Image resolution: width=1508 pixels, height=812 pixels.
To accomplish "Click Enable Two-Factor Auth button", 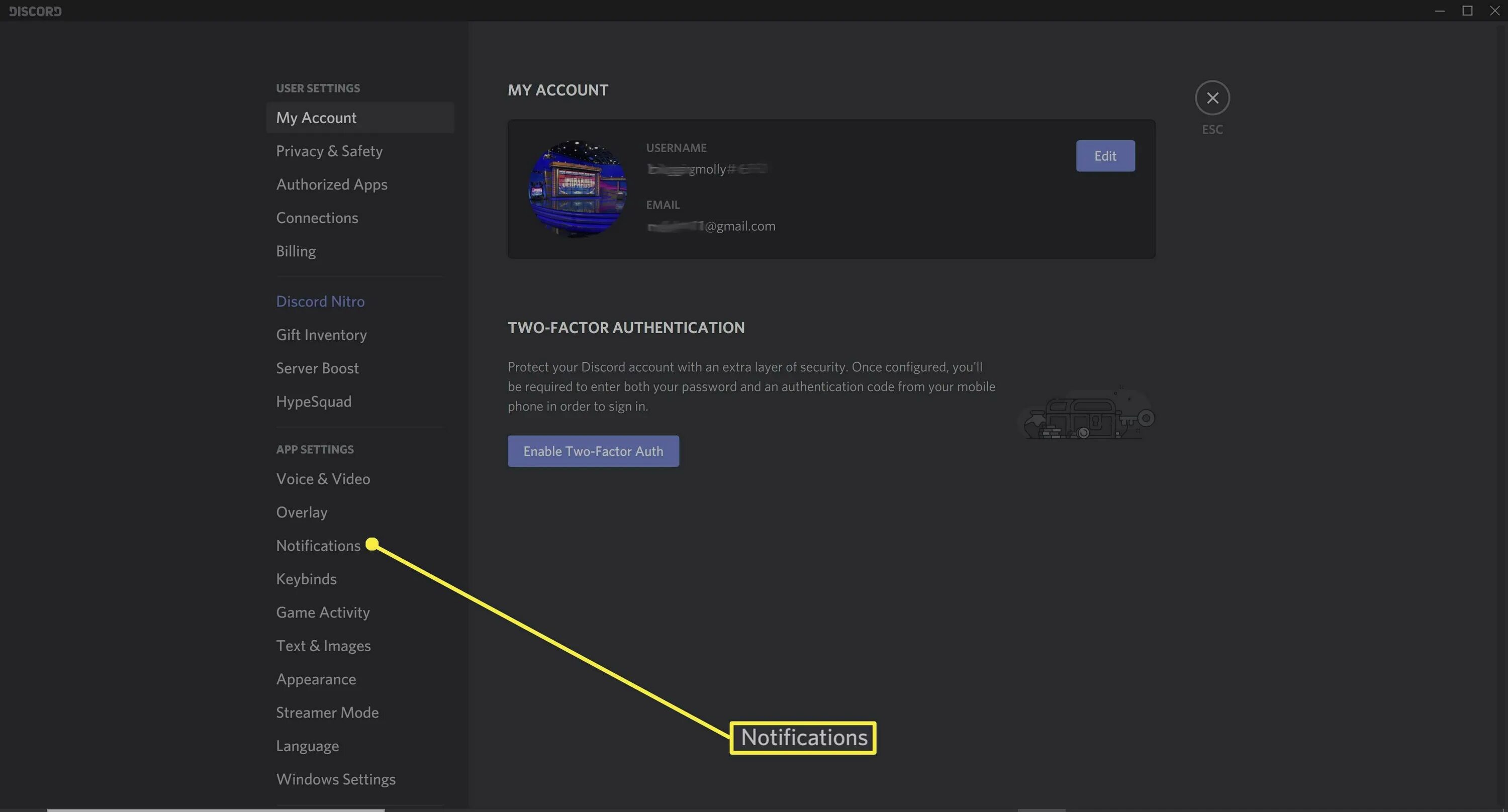I will [x=593, y=451].
